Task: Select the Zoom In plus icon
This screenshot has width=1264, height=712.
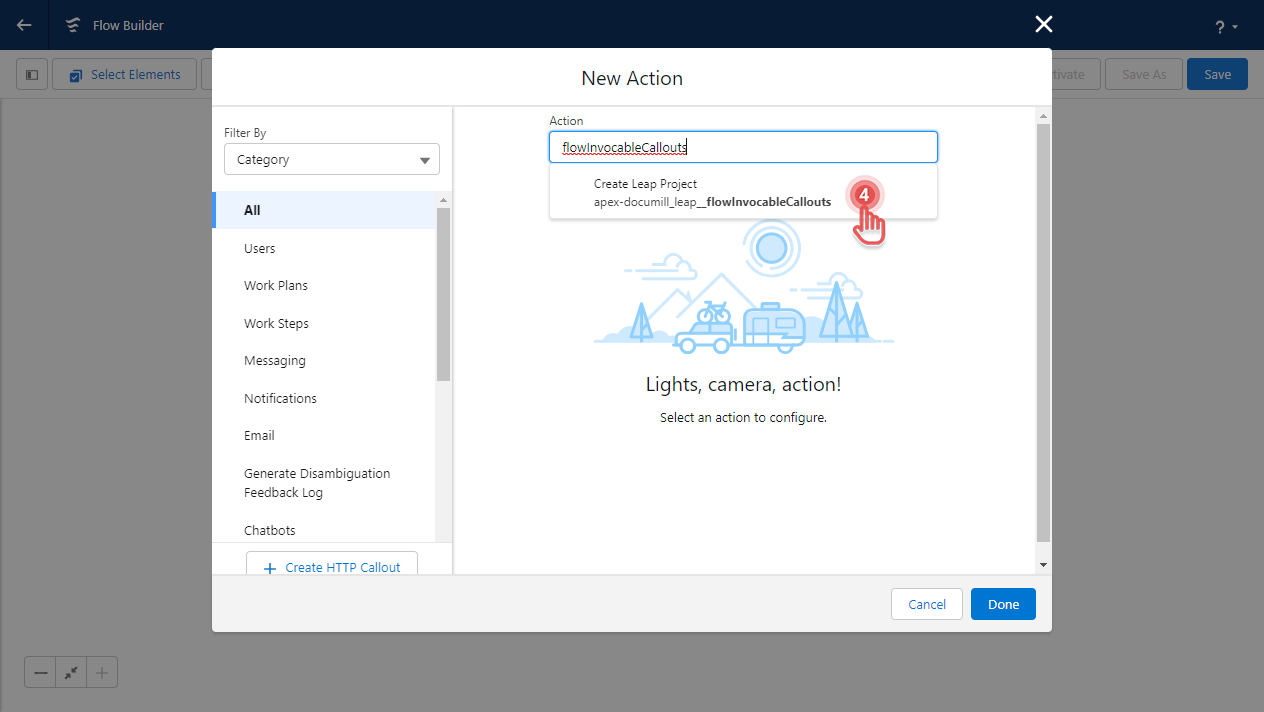Action: [101, 672]
